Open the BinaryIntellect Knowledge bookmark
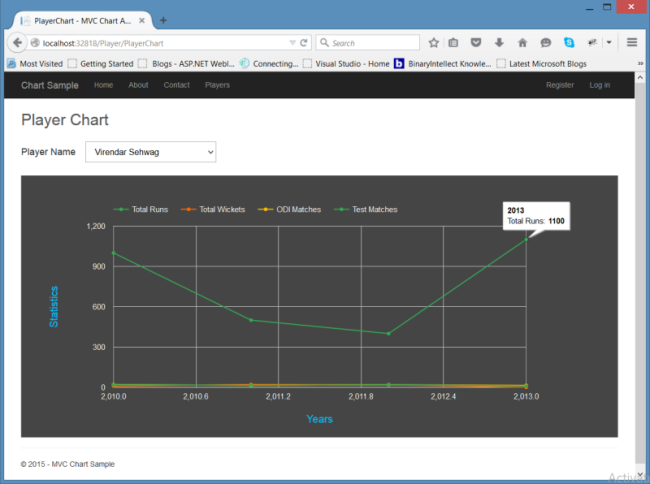The height and width of the screenshot is (484, 650). pos(443,64)
